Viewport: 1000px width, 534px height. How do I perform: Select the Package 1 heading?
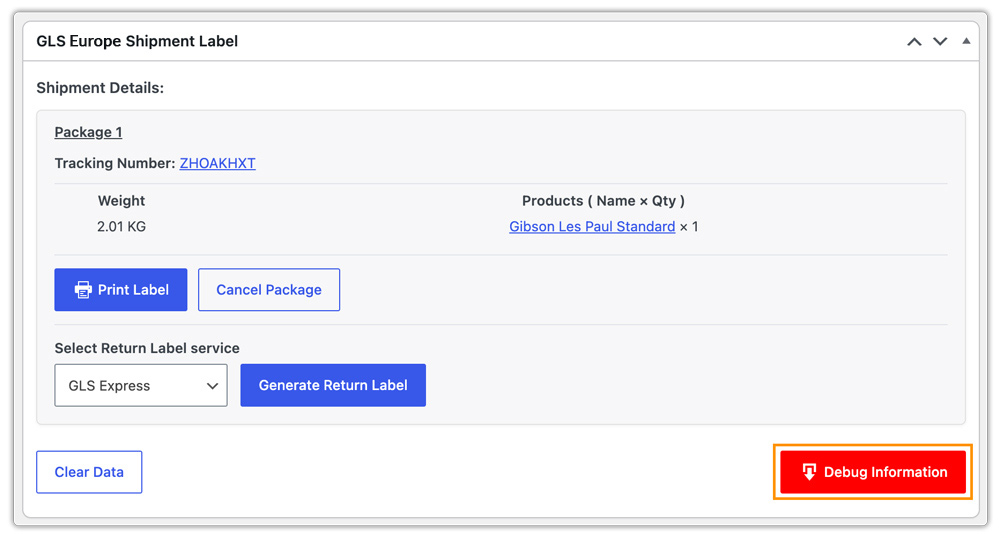coord(88,132)
